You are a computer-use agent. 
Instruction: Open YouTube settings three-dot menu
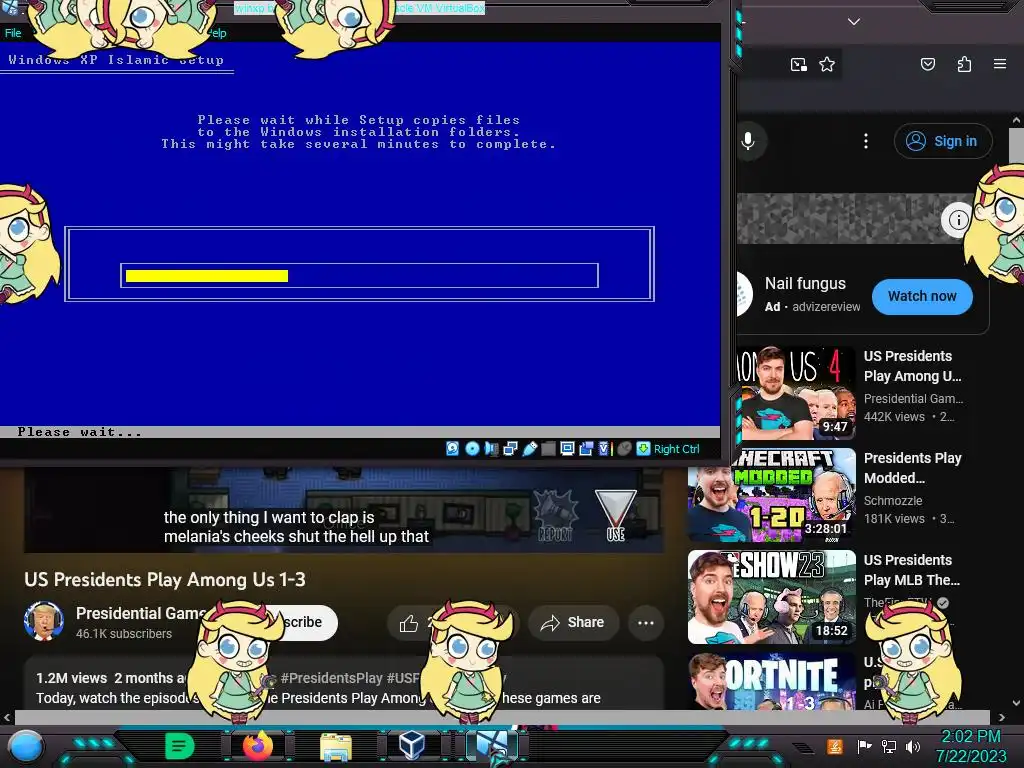[x=866, y=141]
